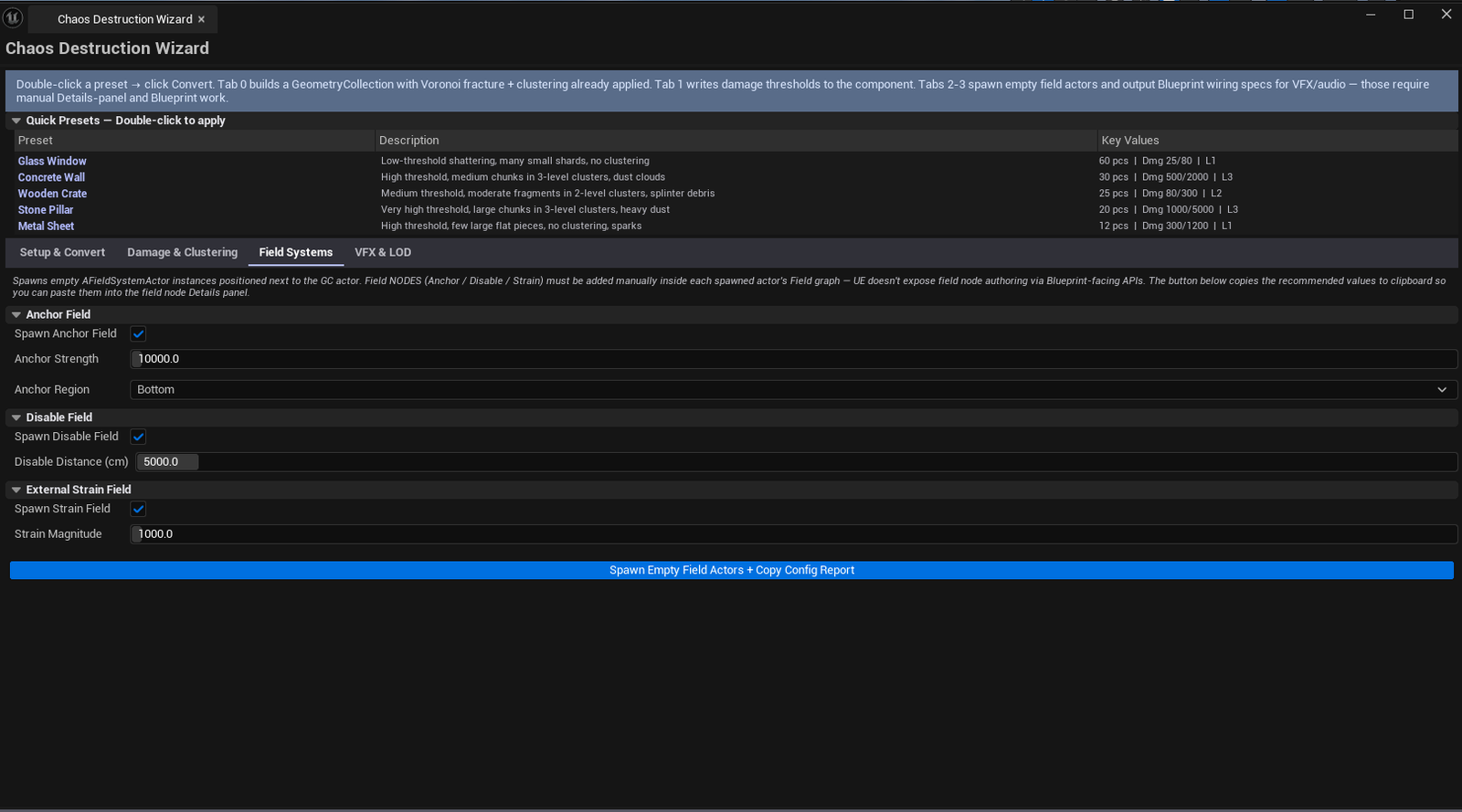Select the Field Systems tab
The image size is (1462, 812).
click(x=296, y=252)
